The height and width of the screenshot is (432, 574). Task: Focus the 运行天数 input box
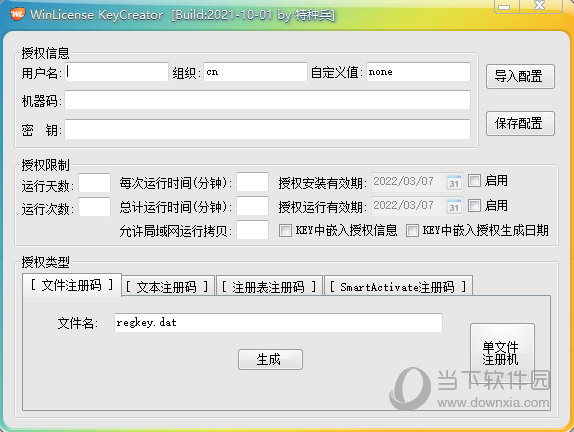pos(94,183)
